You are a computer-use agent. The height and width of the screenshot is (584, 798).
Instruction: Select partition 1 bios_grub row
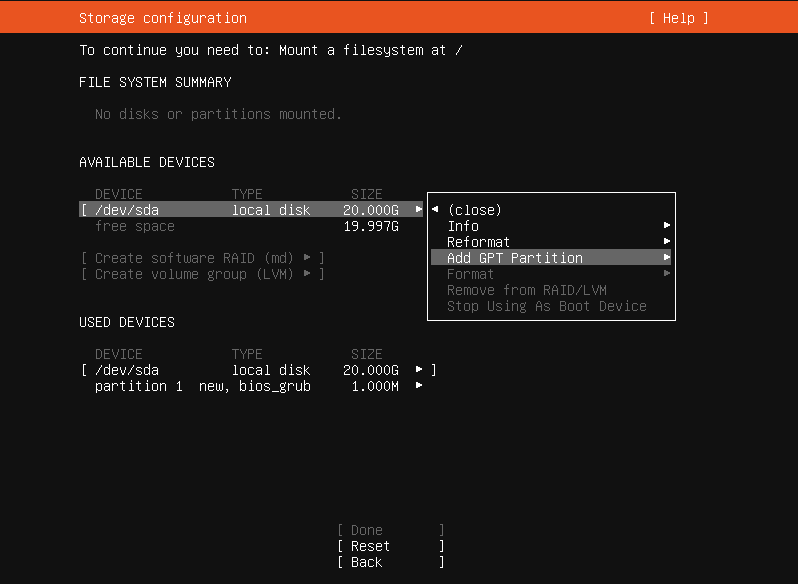pyautogui.click(x=258, y=386)
